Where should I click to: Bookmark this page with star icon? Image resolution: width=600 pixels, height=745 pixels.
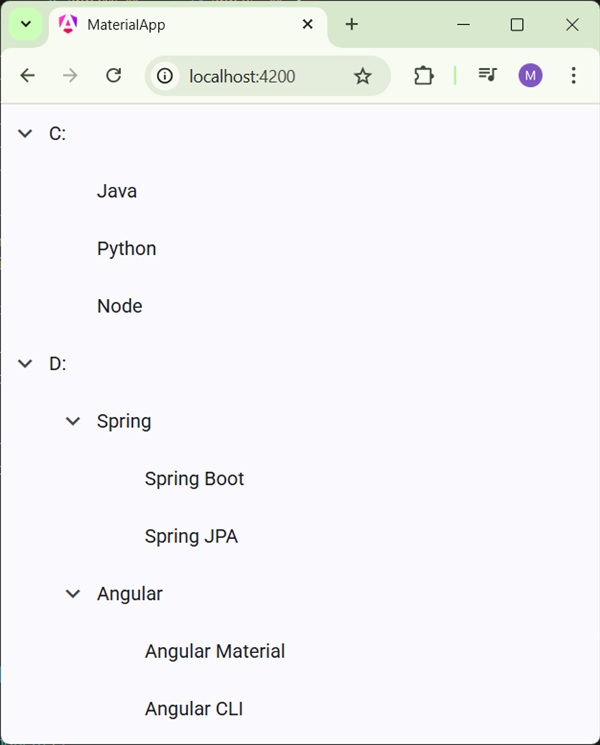pyautogui.click(x=363, y=76)
